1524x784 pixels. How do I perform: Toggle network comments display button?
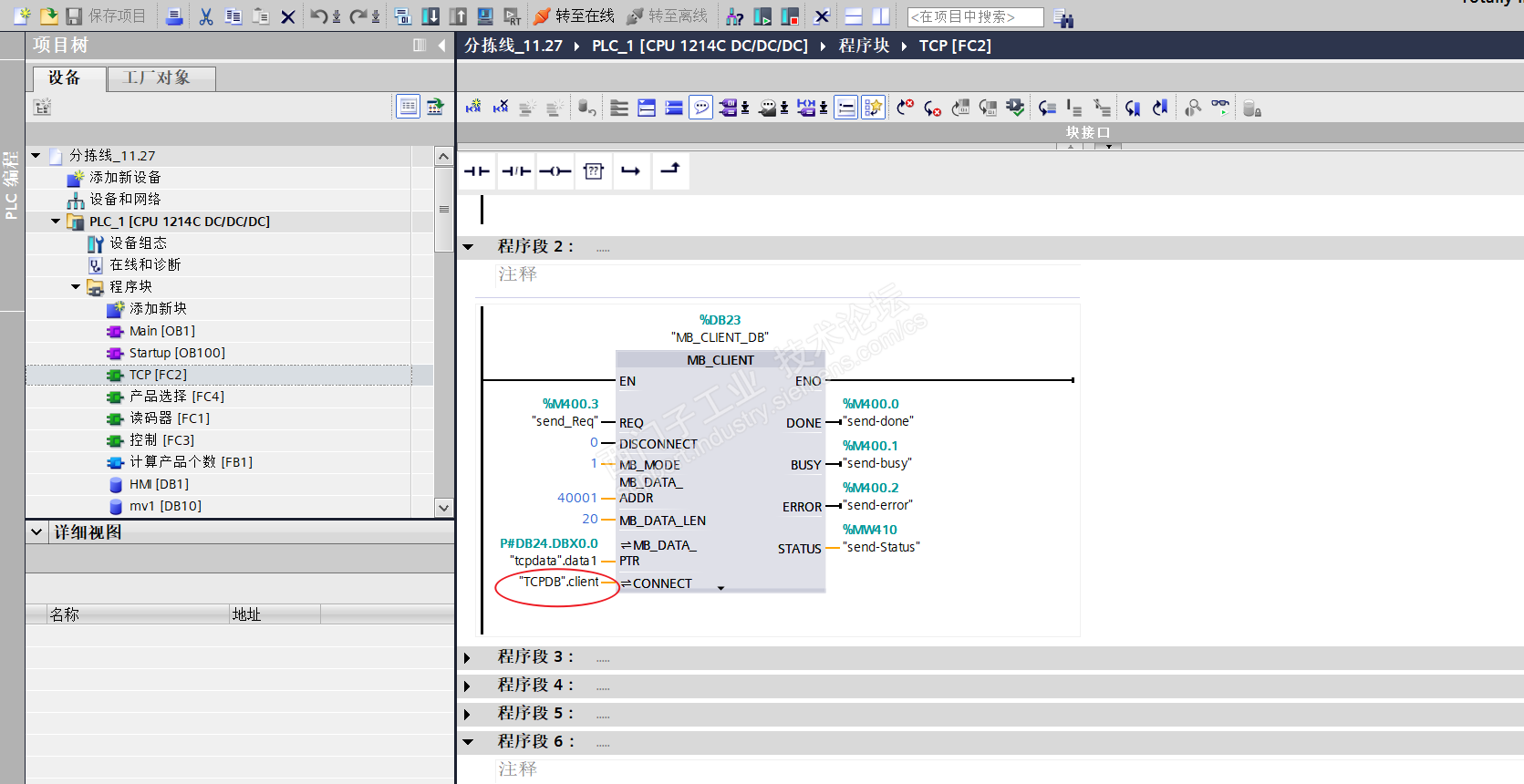pyautogui.click(x=700, y=108)
